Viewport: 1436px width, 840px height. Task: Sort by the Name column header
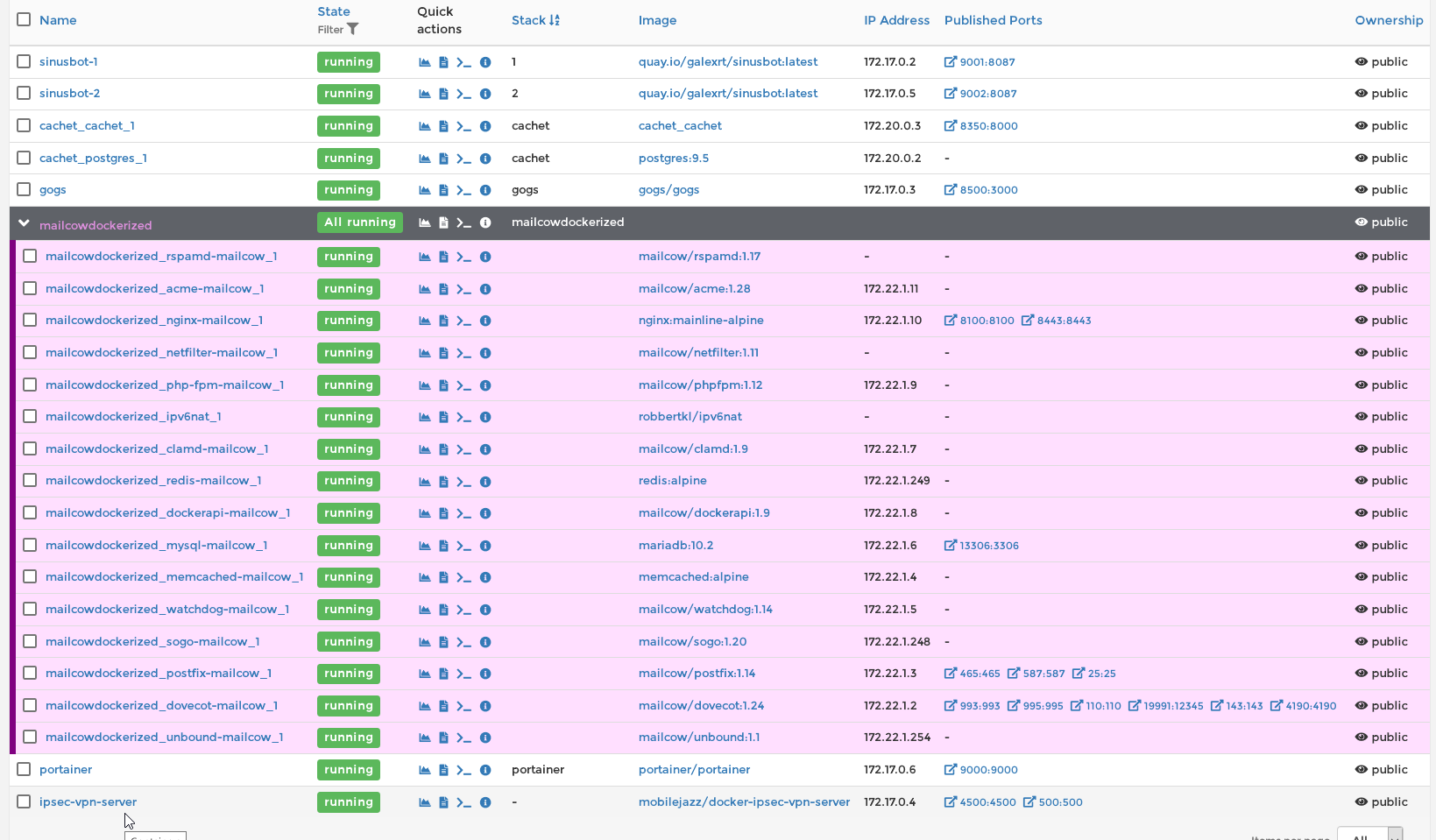coord(58,19)
